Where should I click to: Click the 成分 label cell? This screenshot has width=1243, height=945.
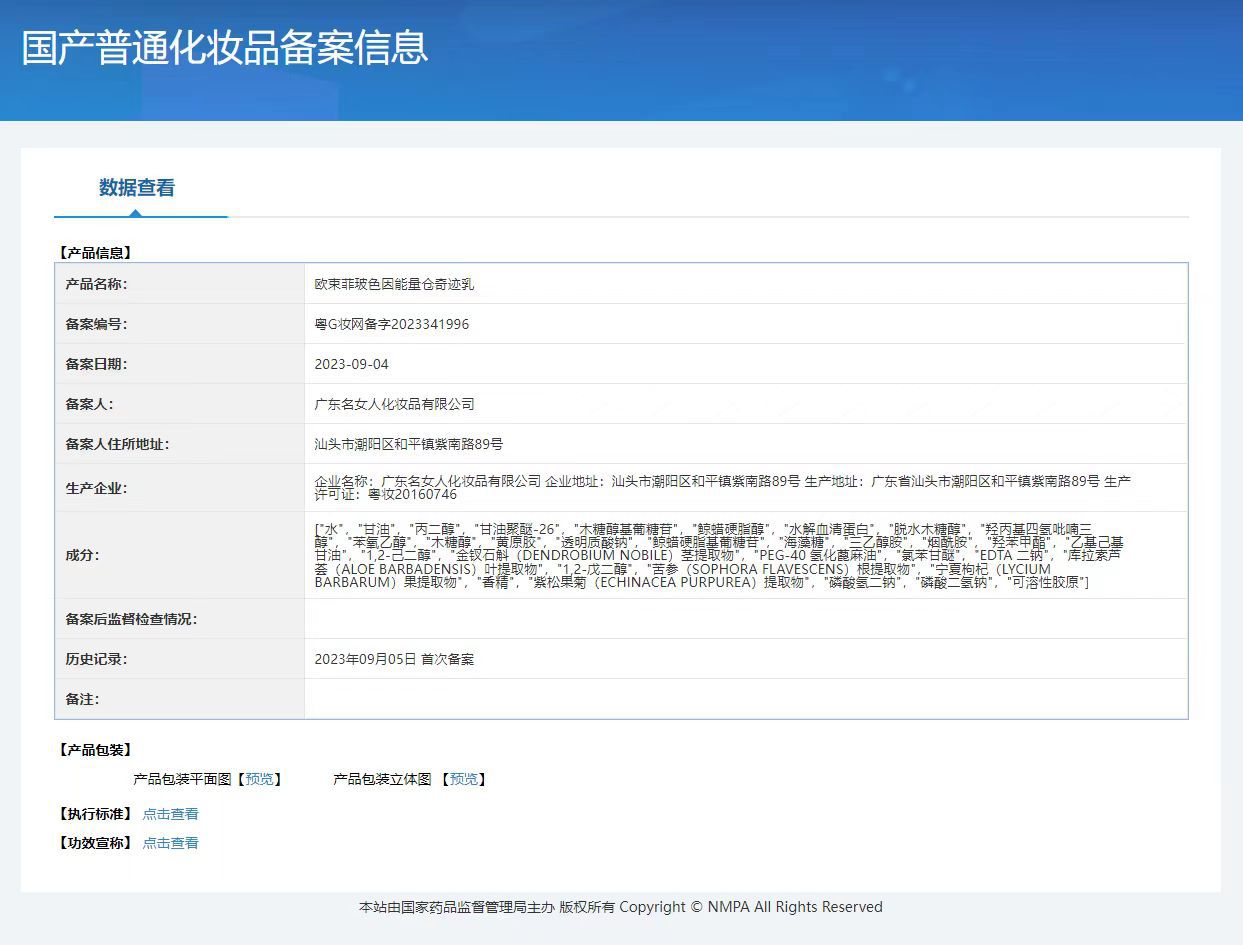180,555
